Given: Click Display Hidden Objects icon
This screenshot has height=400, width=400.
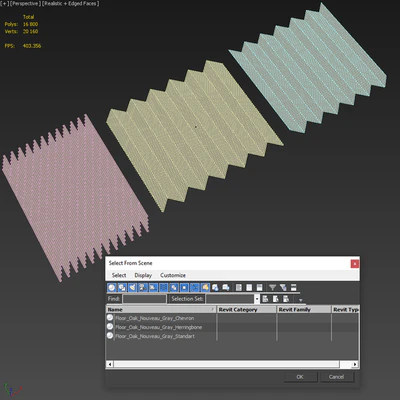Looking at the screenshot, I should click(226, 287).
